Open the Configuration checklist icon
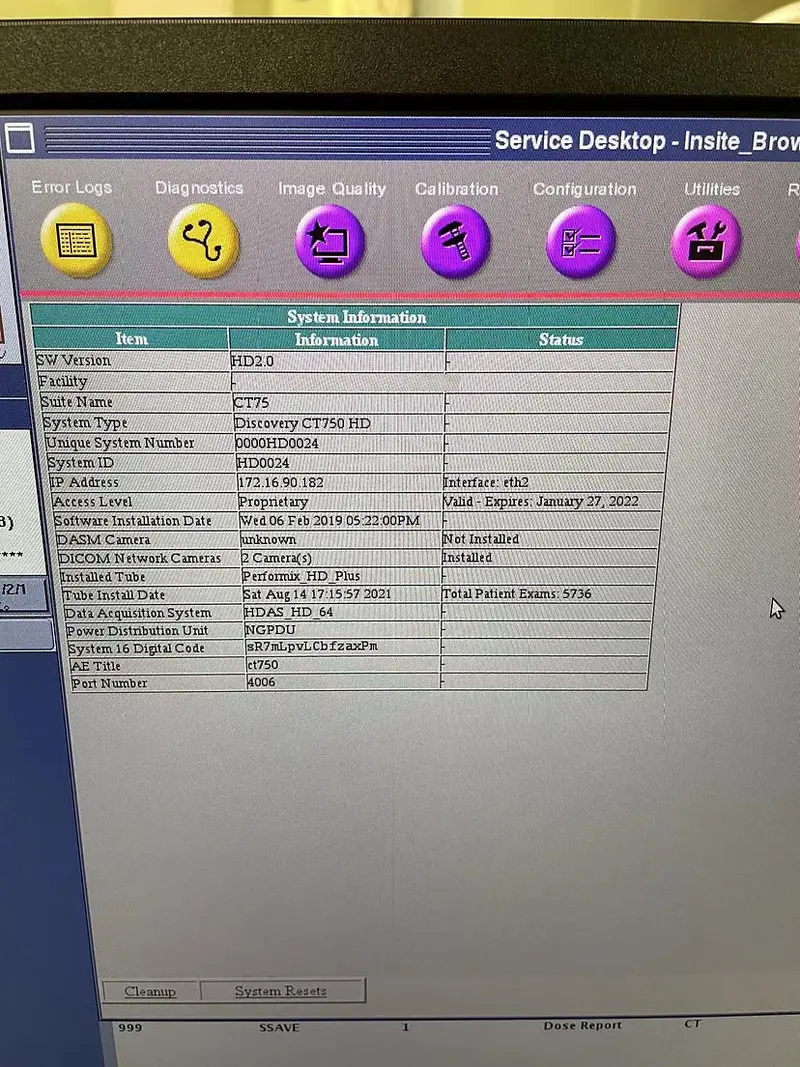The image size is (800, 1067). coord(581,242)
